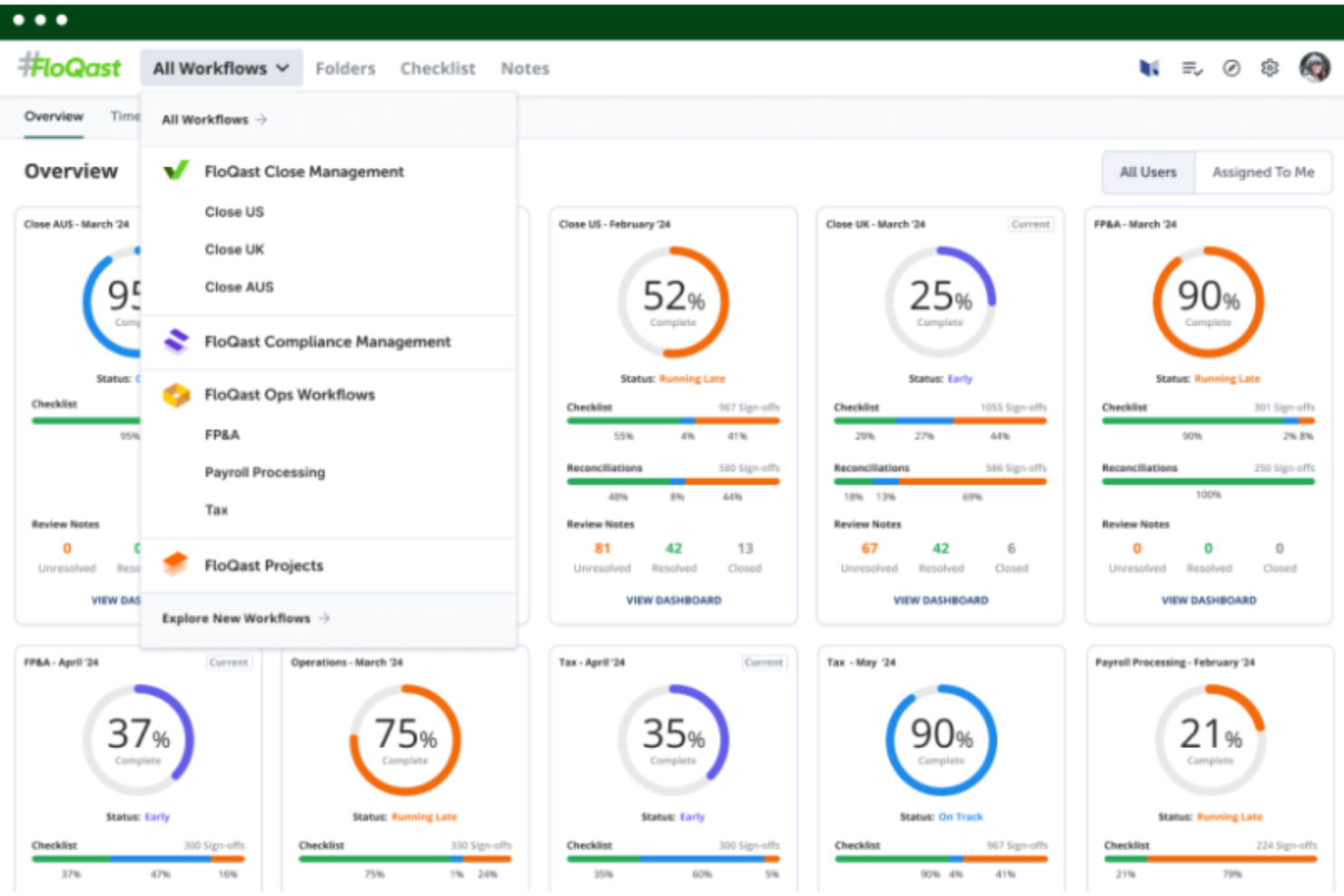Screen dimensions: 1344x896
Task: Click the checklist tasks icon in the top bar
Action: click(x=1191, y=68)
